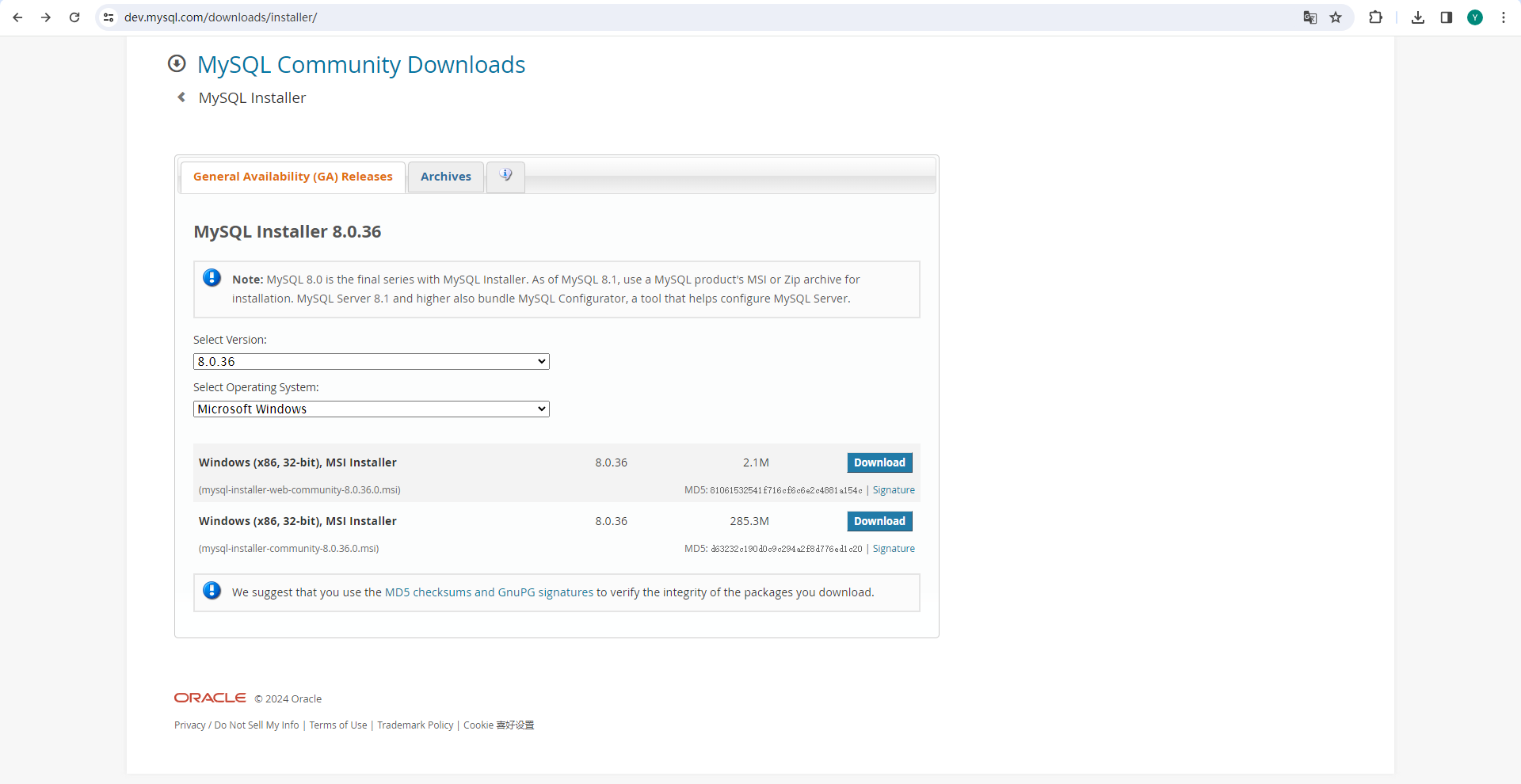Open the information icon tab
Screen dimensions: 1521x784
tap(505, 176)
